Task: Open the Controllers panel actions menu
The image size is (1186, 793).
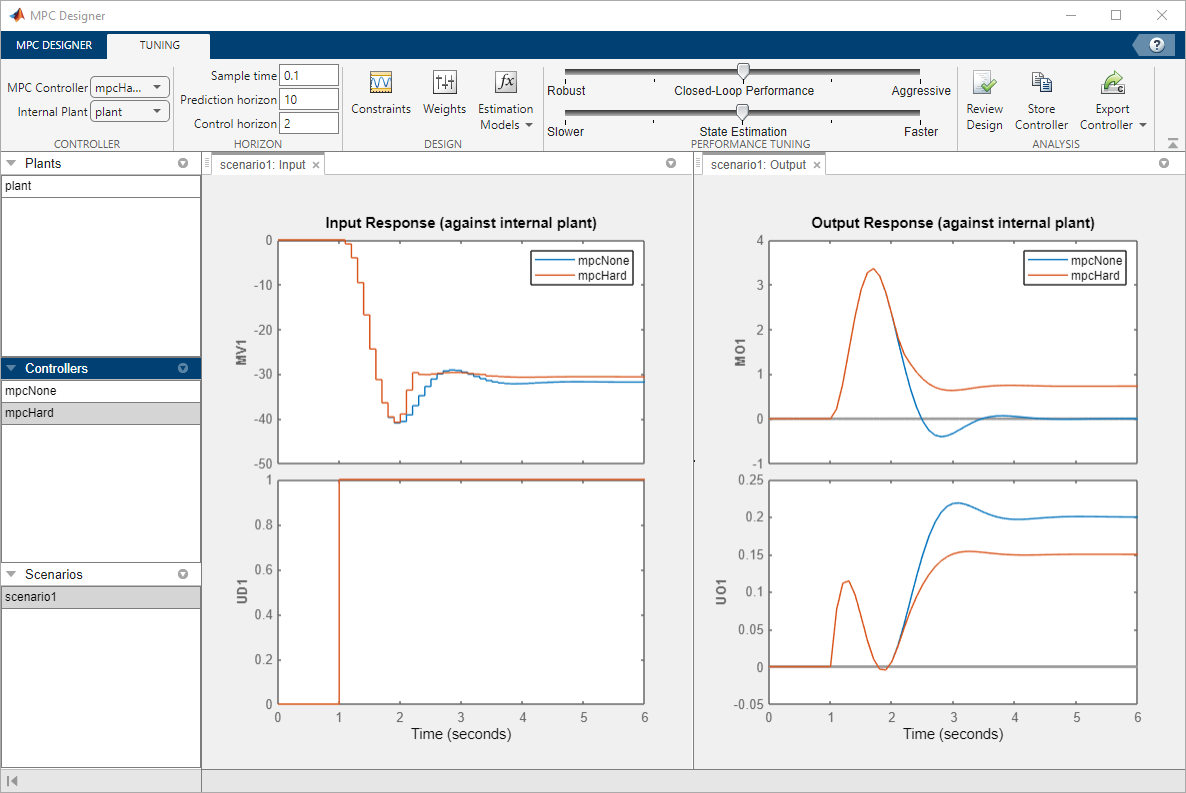Action: coord(183,369)
